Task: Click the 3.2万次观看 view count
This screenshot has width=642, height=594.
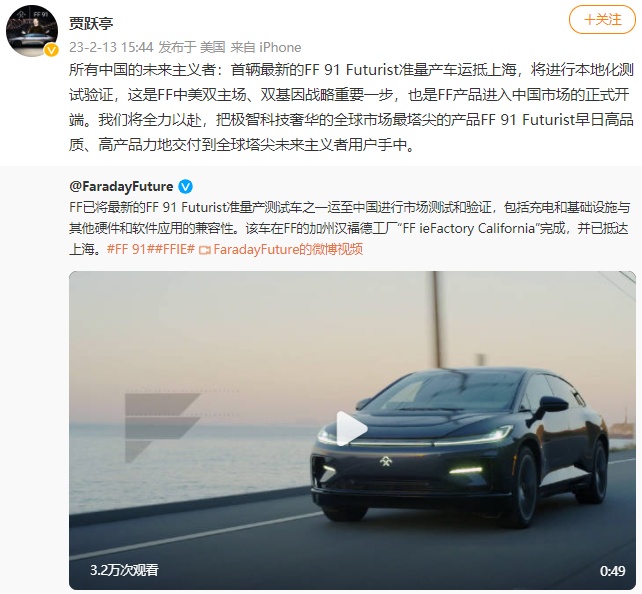Action: (x=124, y=570)
